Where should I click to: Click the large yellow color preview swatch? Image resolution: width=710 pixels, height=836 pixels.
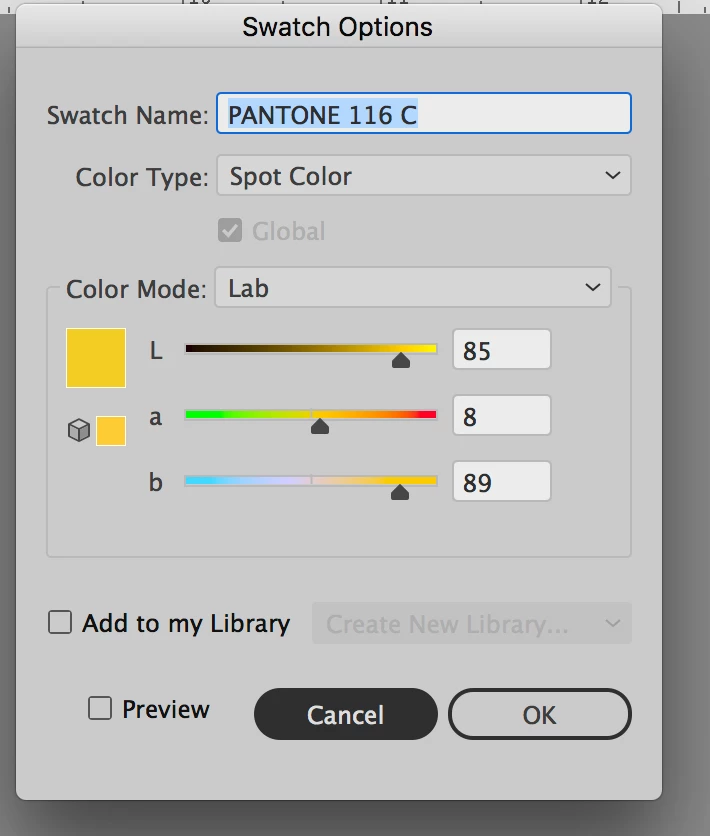click(96, 357)
